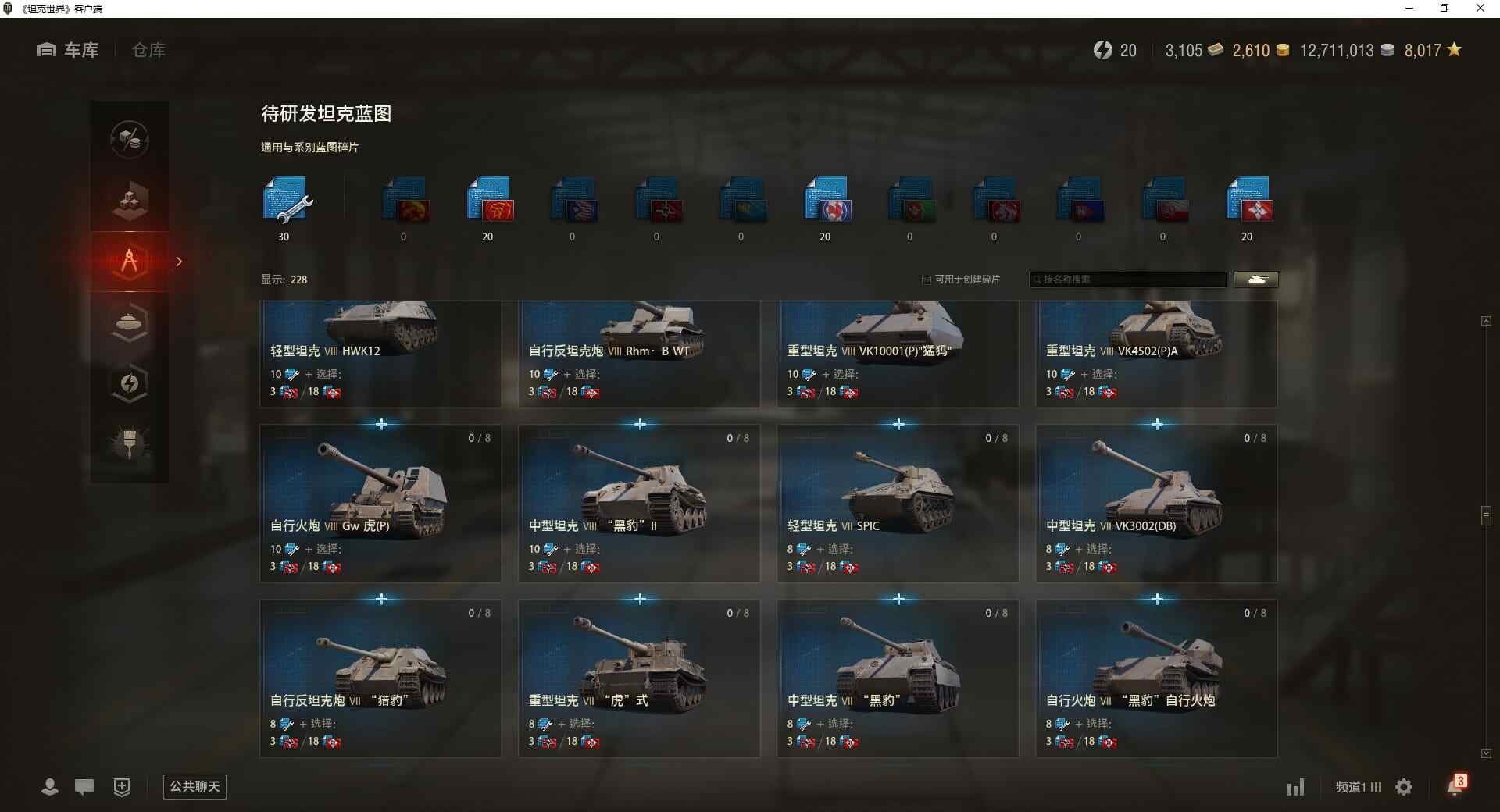This screenshot has height=812, width=1500.
Task: Add fragment plus on Gw 虎(P) card
Action: (x=381, y=424)
